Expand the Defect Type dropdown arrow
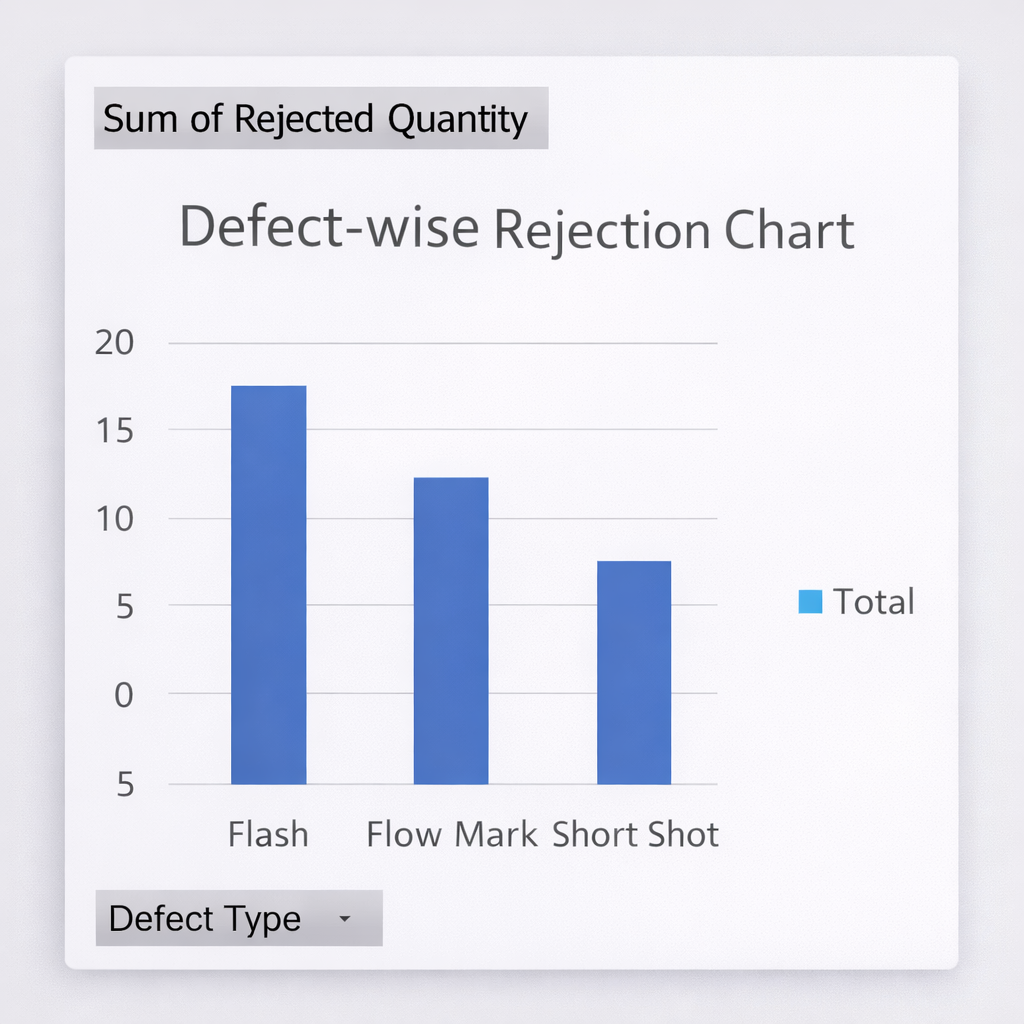The width and height of the screenshot is (1024, 1024). [345, 918]
